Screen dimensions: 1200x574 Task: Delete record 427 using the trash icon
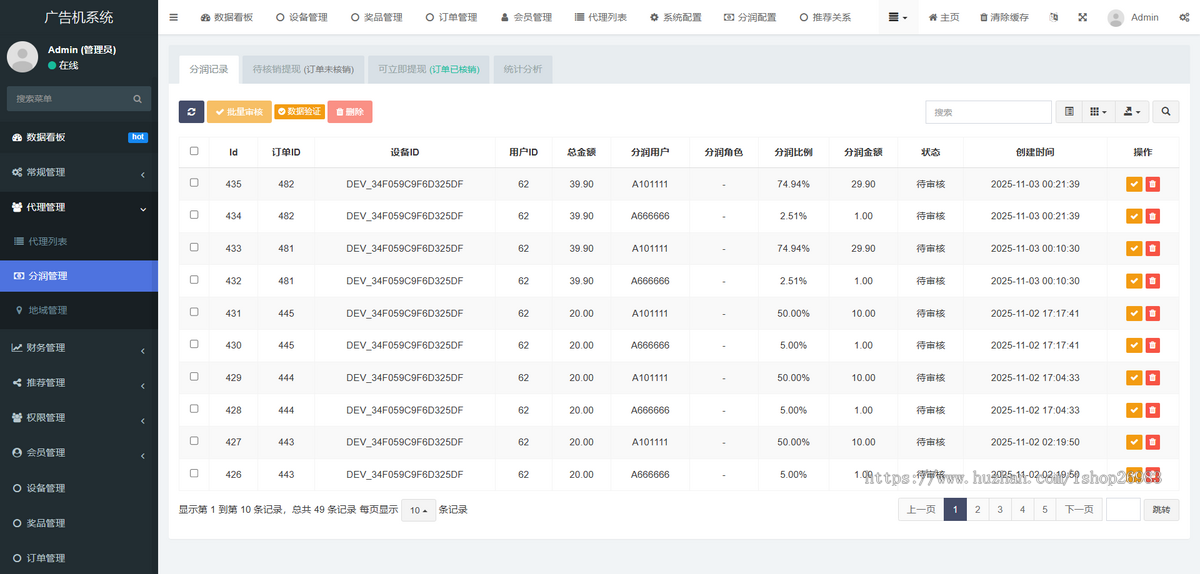(1152, 442)
